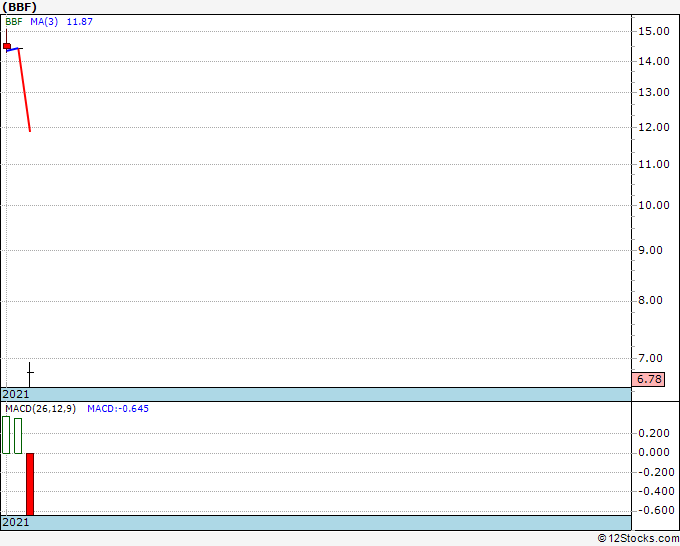680x546 pixels.
Task: Open the 12Stocks.com copyright link
Action: [x=638, y=539]
